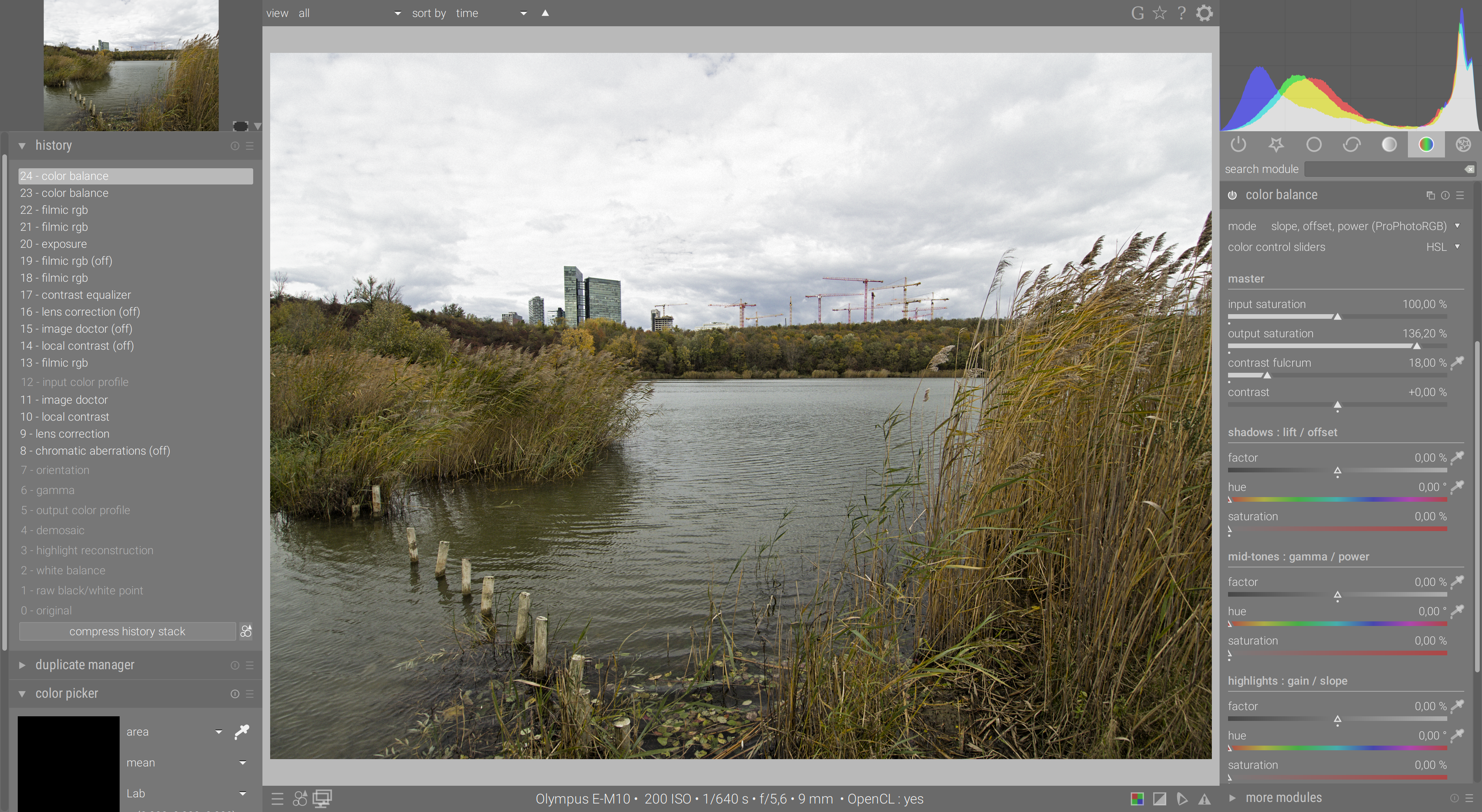Reset color balance module parameters
Viewport: 1482px width, 812px height.
click(x=1445, y=195)
